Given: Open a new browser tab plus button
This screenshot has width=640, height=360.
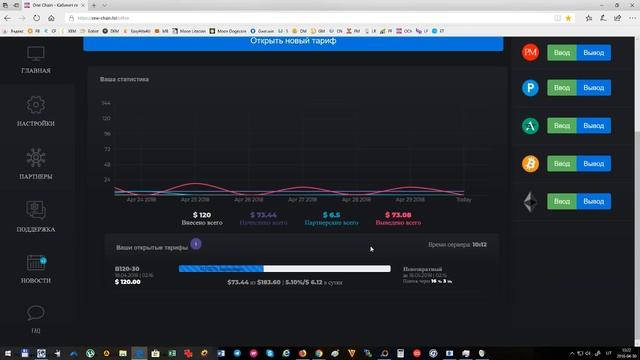Looking at the screenshot, I should (x=94, y=5).
